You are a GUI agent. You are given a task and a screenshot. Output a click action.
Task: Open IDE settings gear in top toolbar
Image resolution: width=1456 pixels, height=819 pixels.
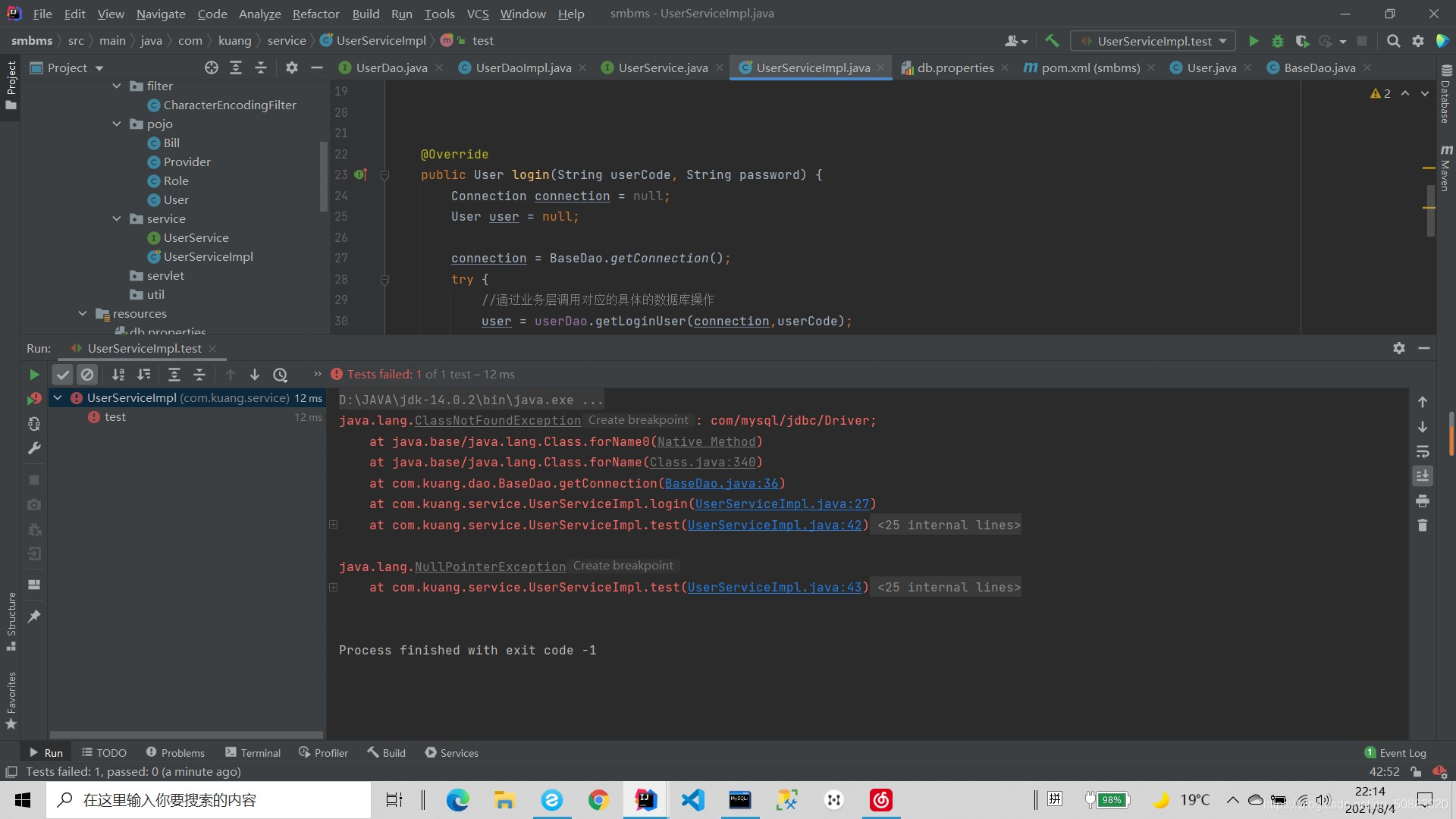[x=1418, y=41]
